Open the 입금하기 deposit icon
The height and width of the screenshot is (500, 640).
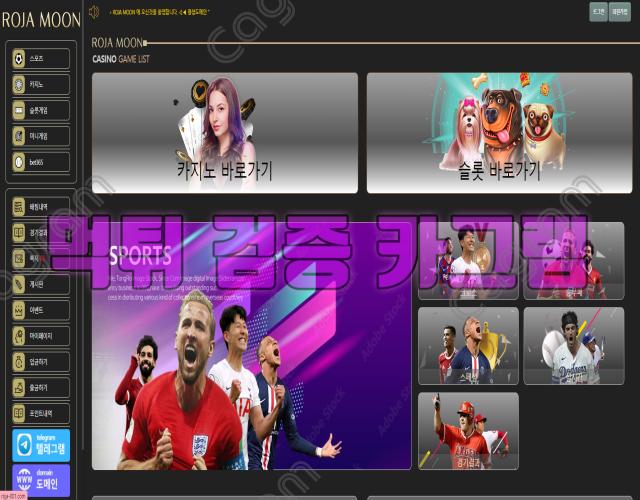[41, 361]
